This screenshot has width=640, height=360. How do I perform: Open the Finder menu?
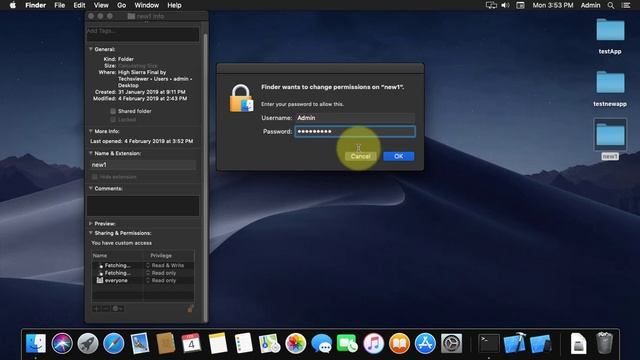click(x=36, y=5)
